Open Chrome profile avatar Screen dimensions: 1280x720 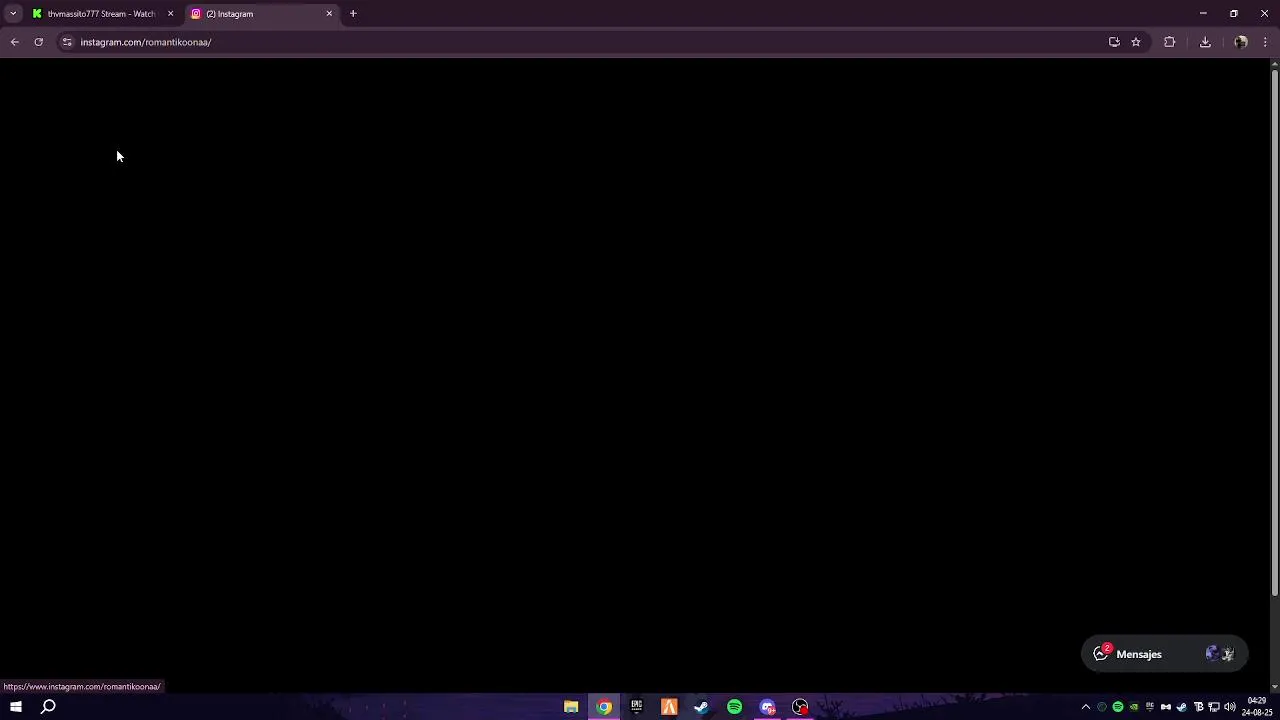click(x=1241, y=42)
